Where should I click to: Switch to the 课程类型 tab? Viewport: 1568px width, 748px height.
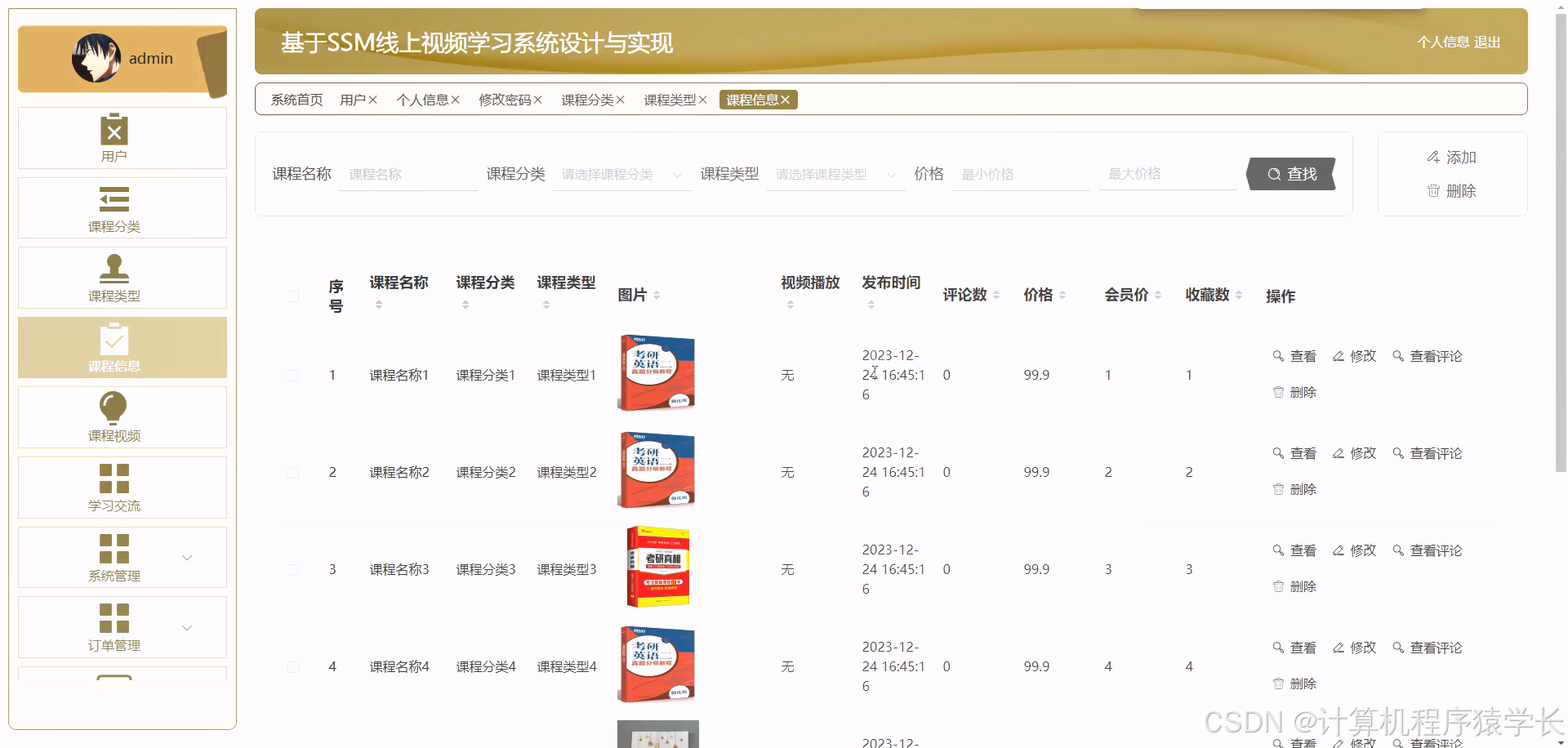click(670, 100)
